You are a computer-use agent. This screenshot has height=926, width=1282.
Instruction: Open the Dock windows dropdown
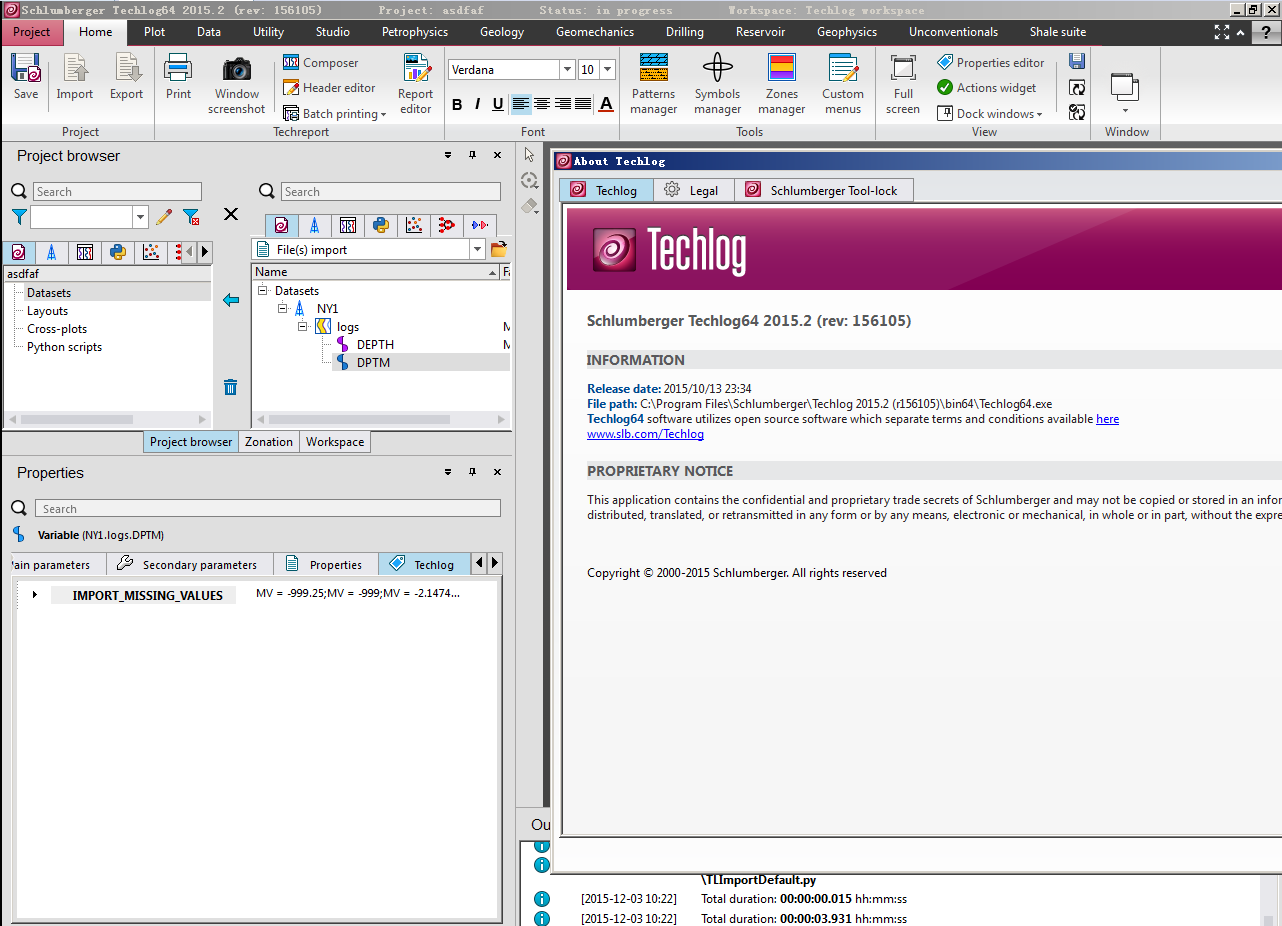990,113
